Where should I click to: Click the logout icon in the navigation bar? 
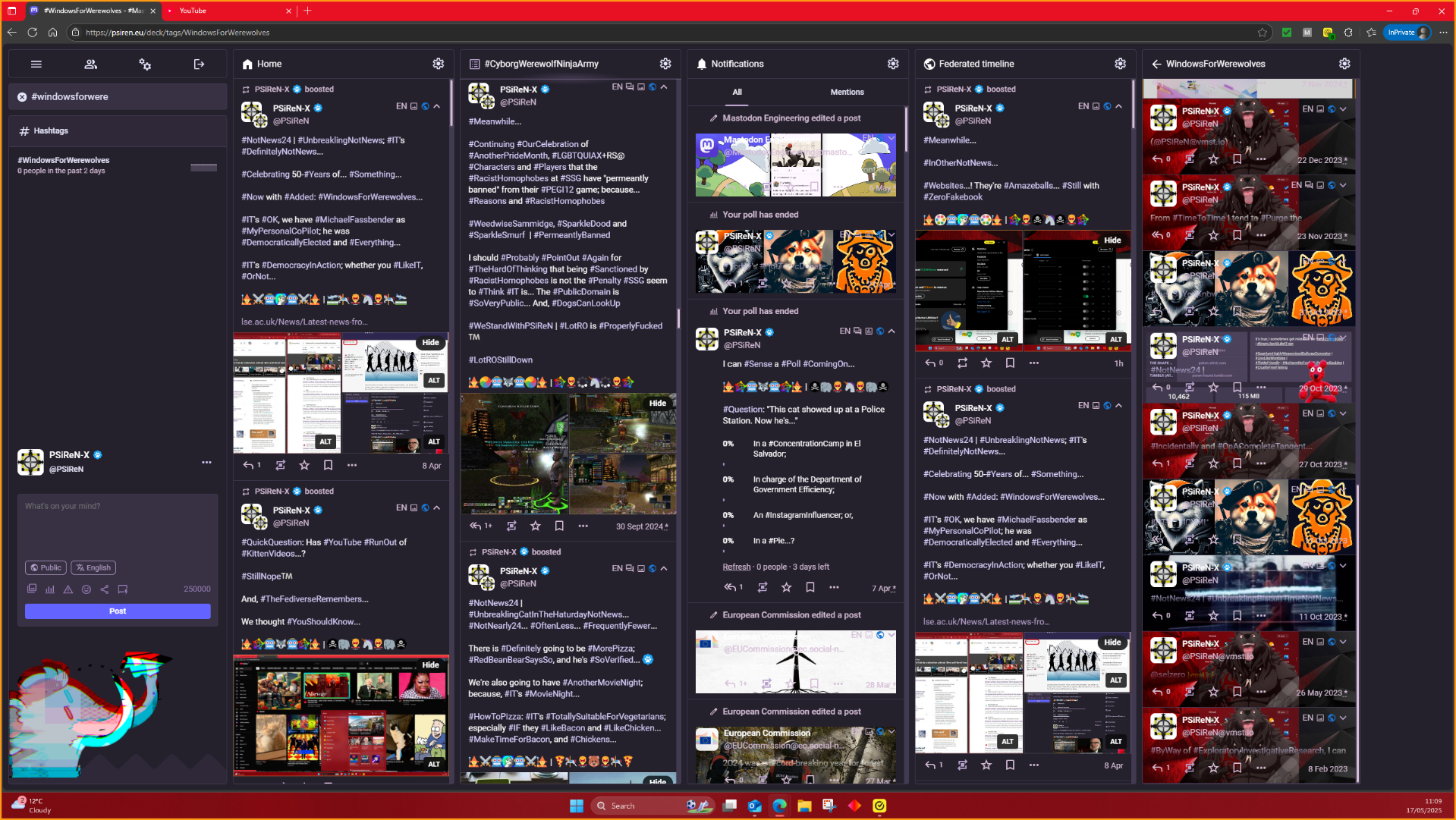point(200,64)
